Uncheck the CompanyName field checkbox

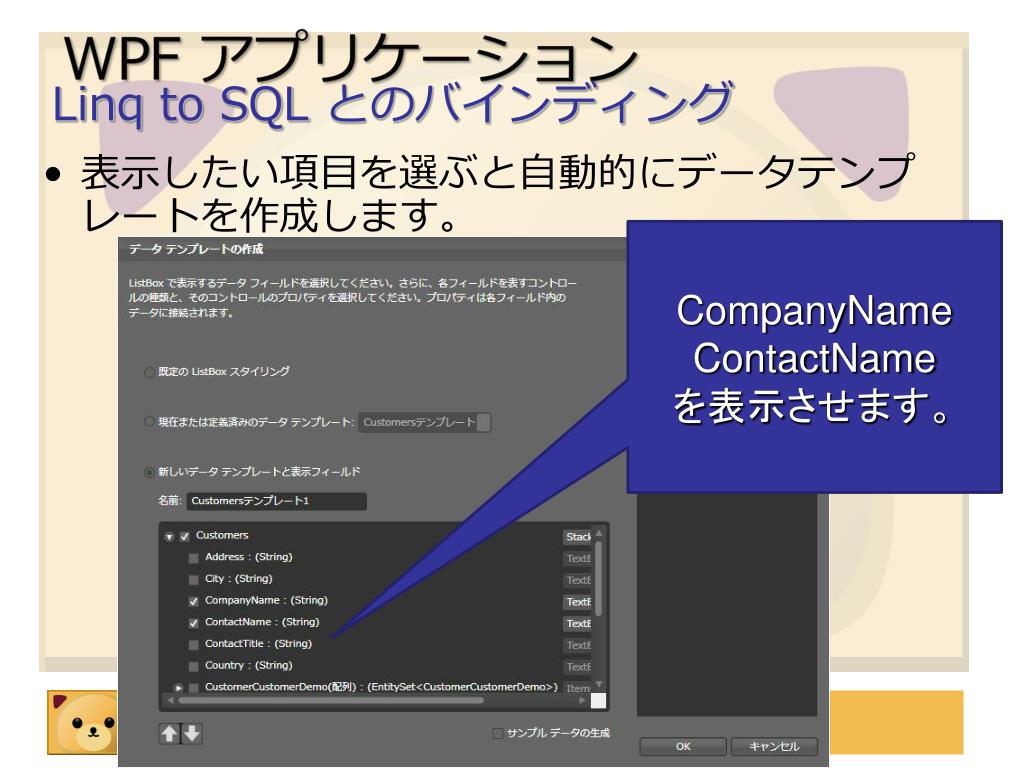pos(193,601)
